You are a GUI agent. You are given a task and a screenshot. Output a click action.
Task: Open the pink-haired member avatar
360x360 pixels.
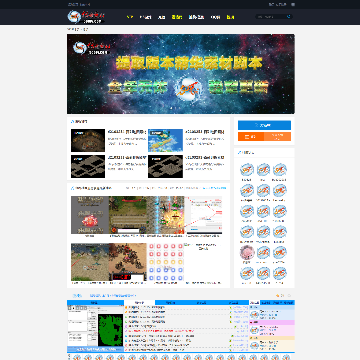[x=247, y=252]
